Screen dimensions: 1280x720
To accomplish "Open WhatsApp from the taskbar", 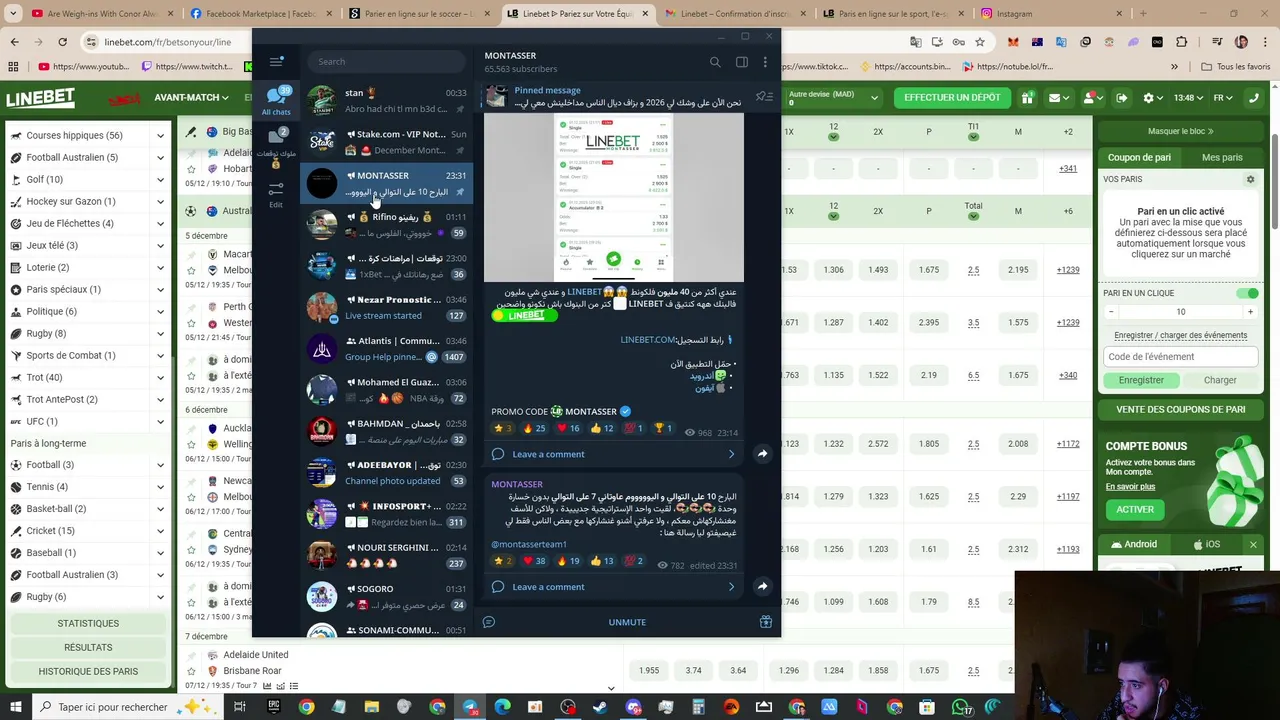I will 960,707.
